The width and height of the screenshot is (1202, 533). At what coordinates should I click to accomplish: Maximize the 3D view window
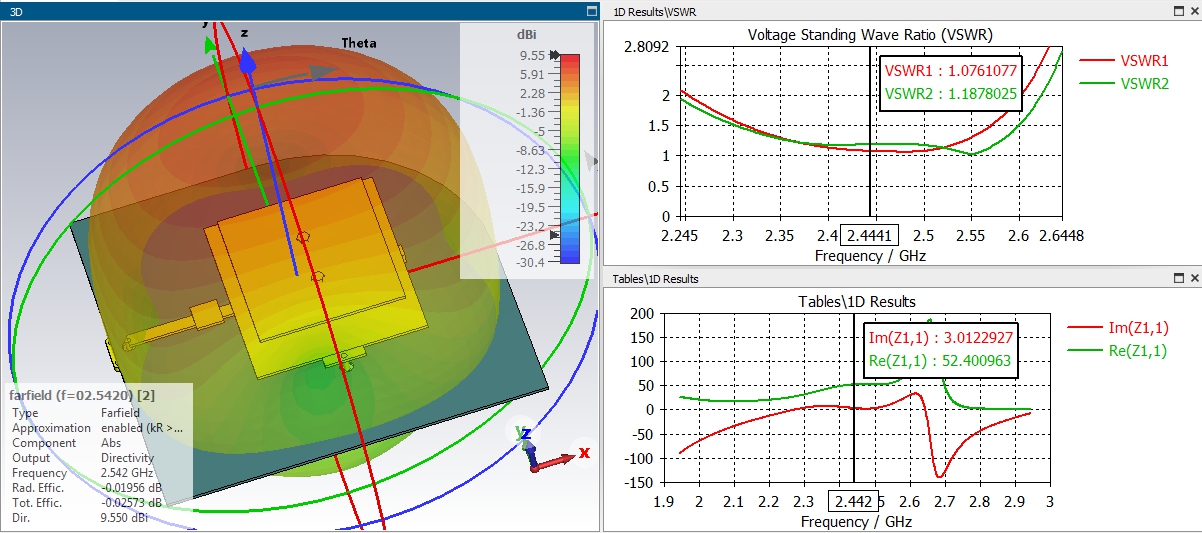click(x=591, y=11)
